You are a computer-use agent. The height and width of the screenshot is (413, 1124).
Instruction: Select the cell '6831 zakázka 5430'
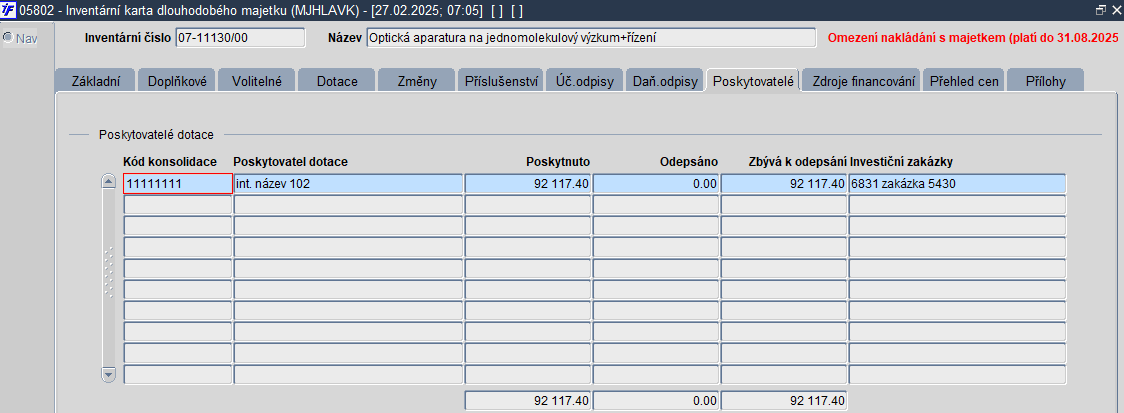click(x=957, y=184)
